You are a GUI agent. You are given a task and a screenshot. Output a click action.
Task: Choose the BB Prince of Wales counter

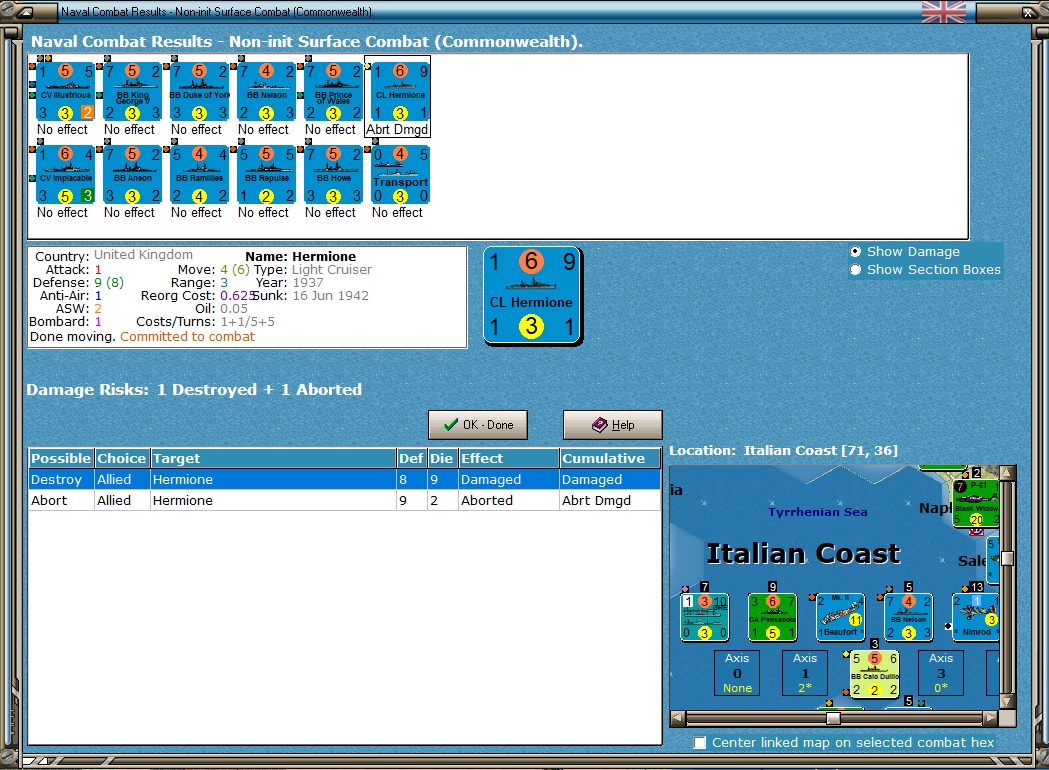click(332, 92)
